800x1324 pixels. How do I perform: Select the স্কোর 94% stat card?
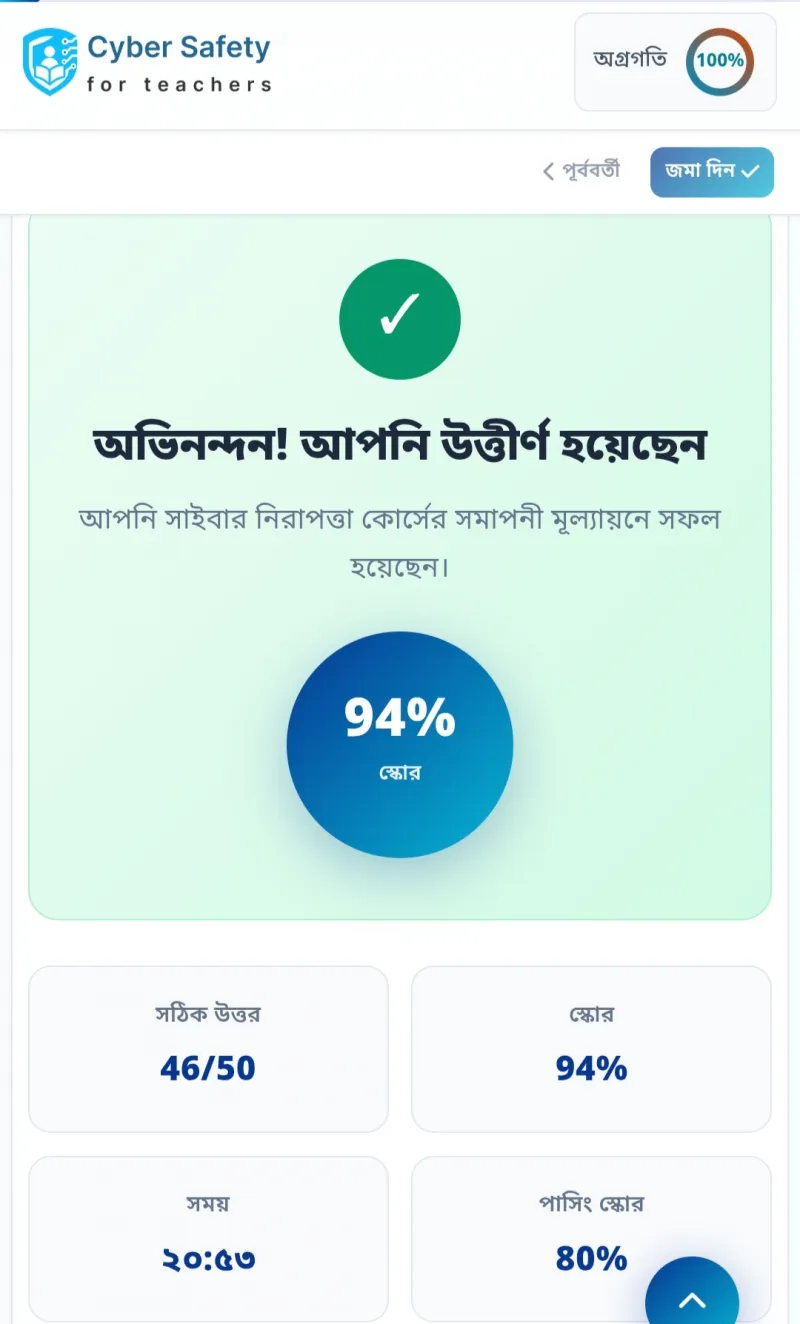tap(591, 1048)
